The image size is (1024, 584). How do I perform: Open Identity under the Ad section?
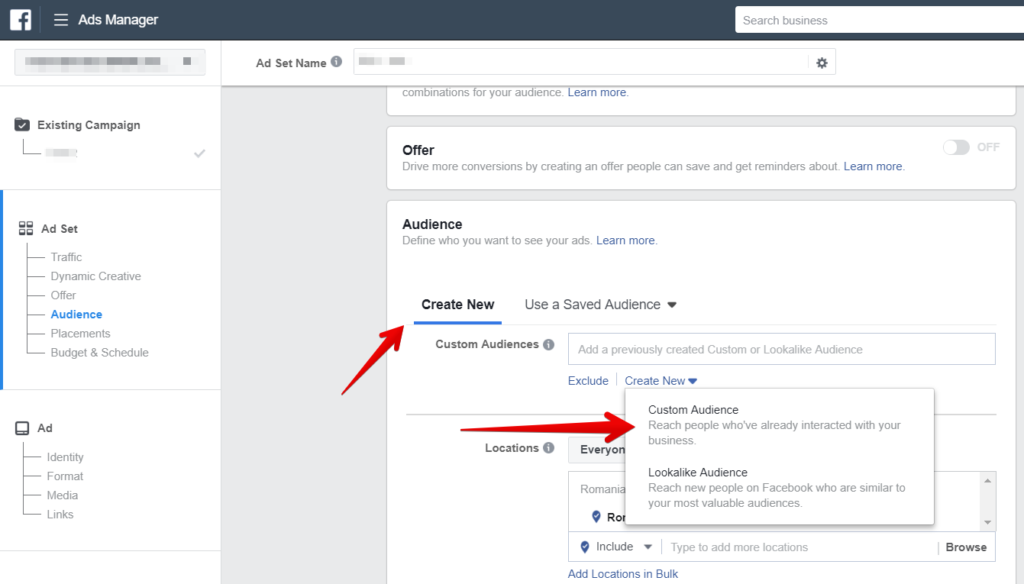(65, 457)
